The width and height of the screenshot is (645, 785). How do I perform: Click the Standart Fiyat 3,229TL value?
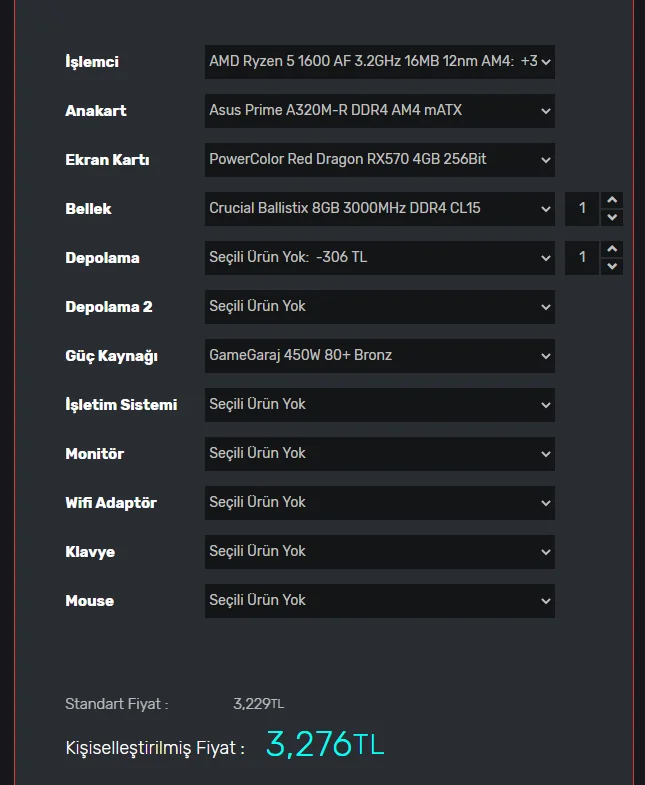click(x=258, y=703)
